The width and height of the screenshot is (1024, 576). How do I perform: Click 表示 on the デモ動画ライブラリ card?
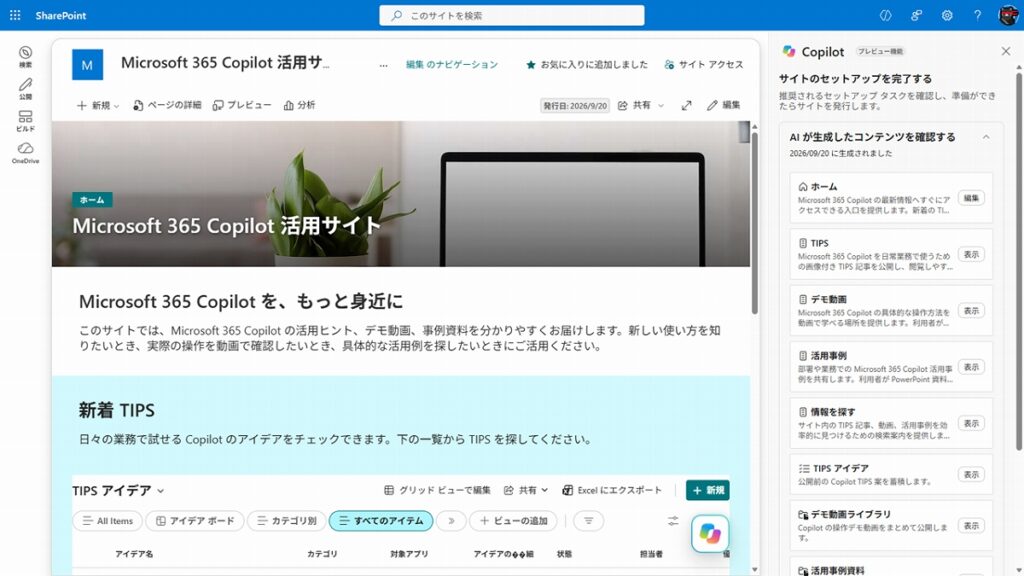[971, 526]
